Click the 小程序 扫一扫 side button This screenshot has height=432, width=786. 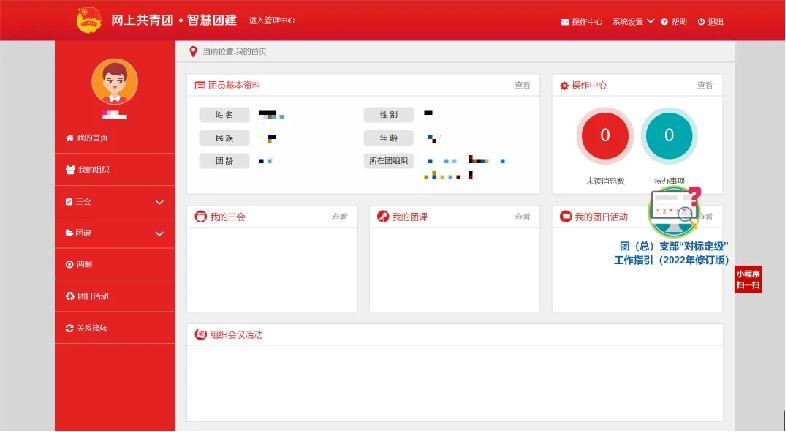click(748, 279)
